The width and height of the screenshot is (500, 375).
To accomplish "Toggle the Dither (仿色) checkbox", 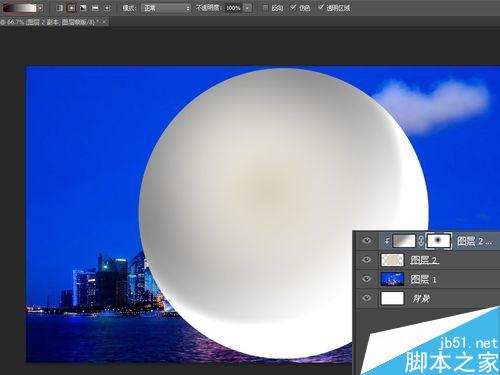I will pyautogui.click(x=293, y=7).
